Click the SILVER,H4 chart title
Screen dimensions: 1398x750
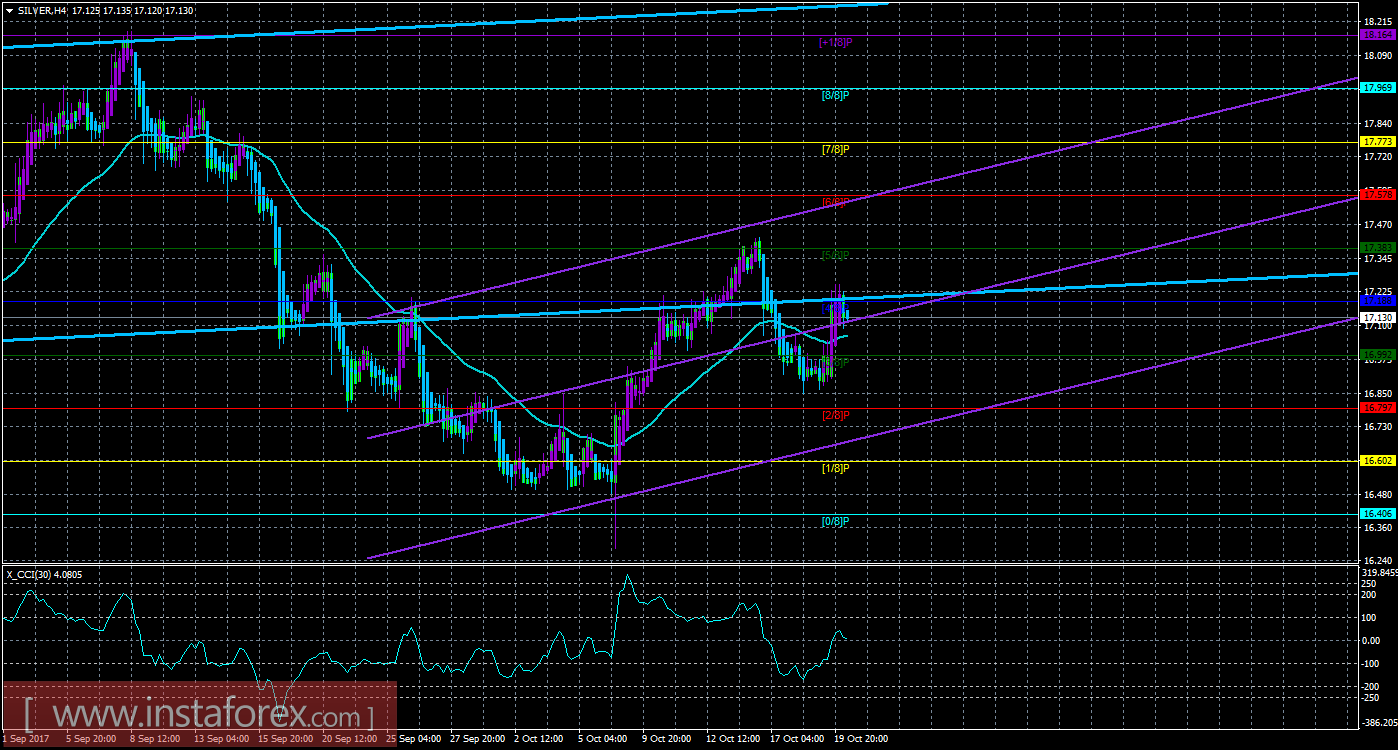[x=44, y=10]
